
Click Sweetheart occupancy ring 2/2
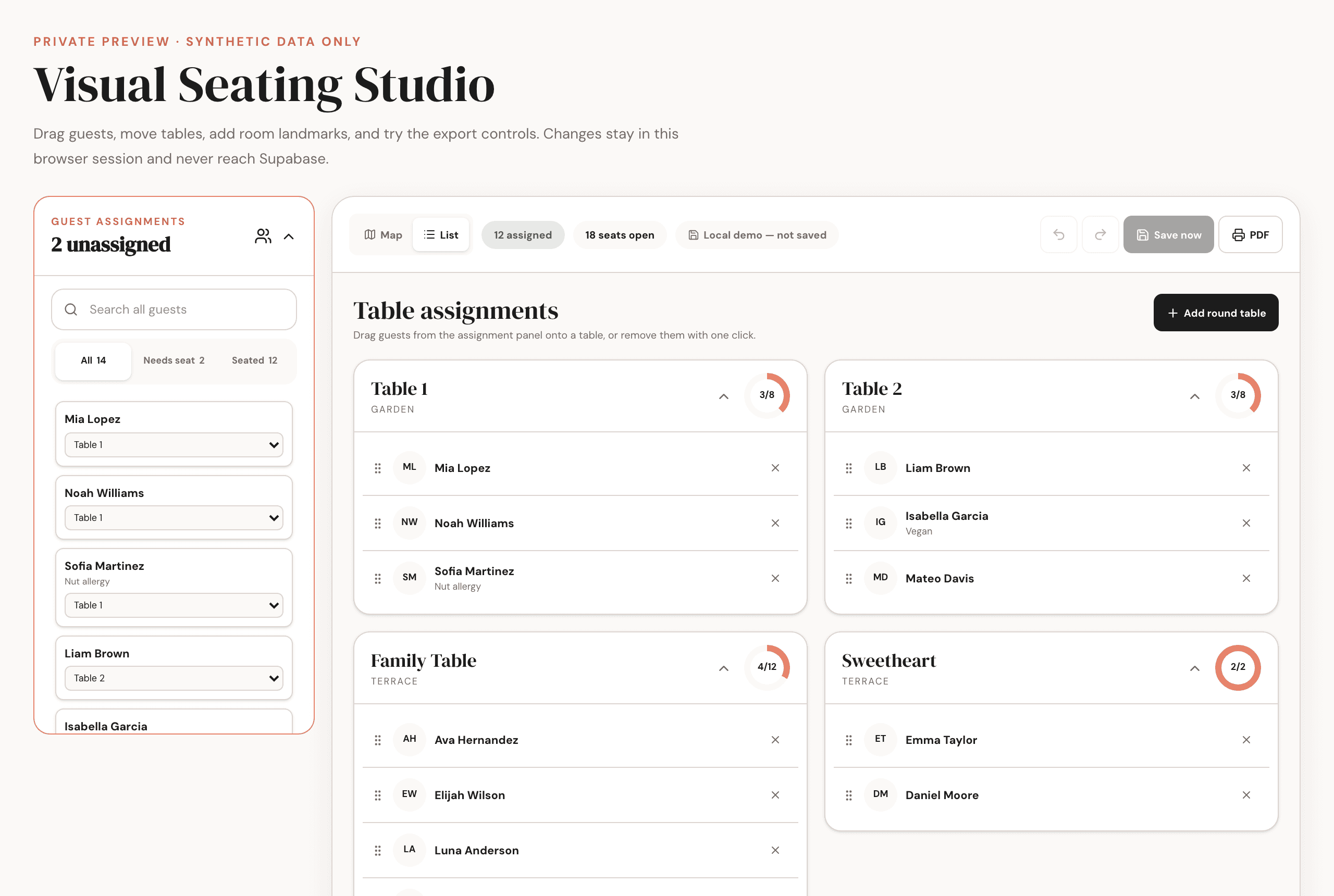pyautogui.click(x=1238, y=667)
